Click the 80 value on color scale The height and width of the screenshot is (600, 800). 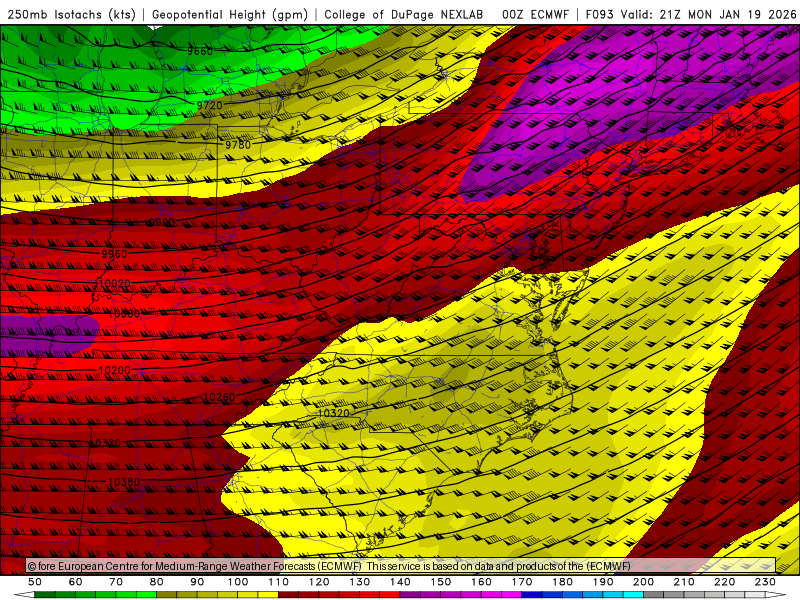[156, 582]
